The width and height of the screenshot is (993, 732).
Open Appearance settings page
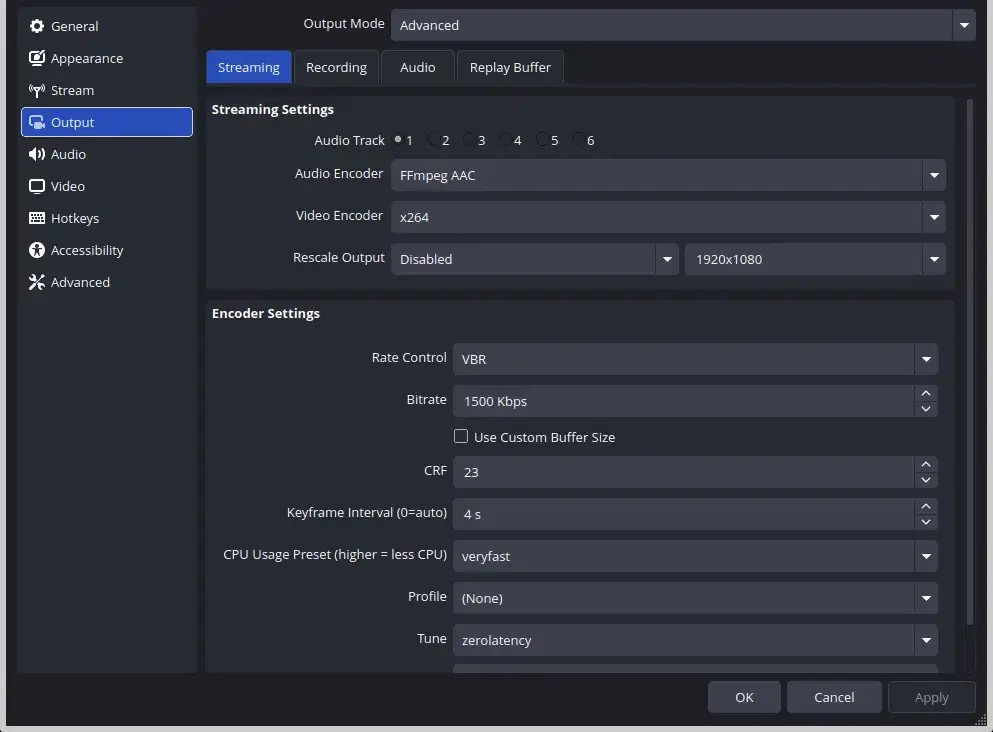tap(106, 58)
